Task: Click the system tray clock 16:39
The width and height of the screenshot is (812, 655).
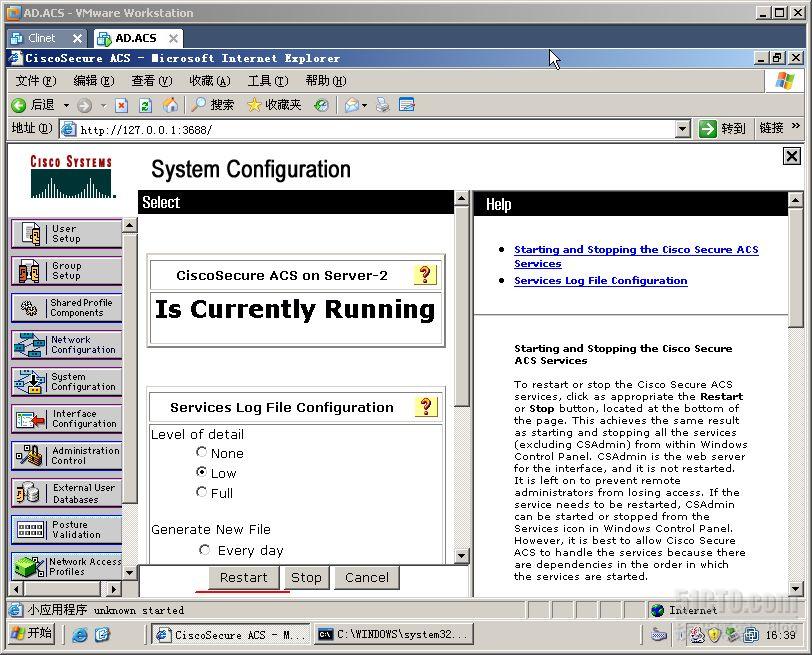Action: 780,635
